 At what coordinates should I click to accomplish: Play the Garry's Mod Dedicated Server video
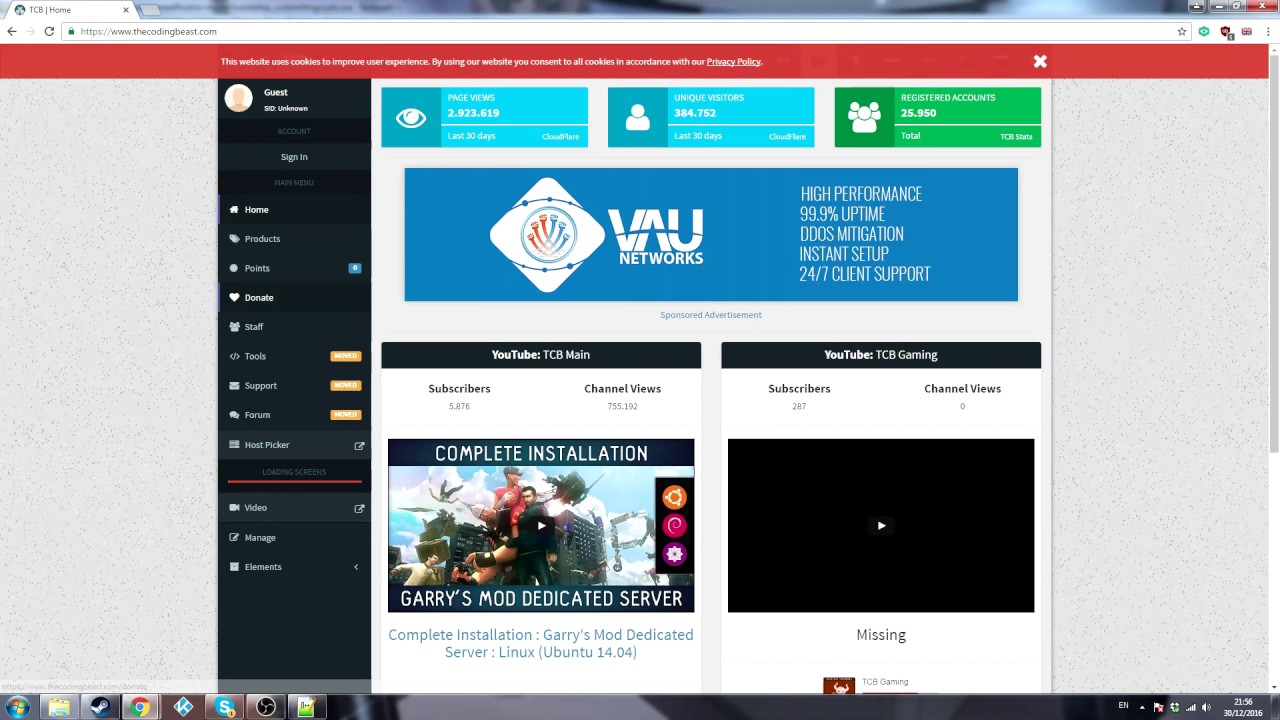pos(541,525)
